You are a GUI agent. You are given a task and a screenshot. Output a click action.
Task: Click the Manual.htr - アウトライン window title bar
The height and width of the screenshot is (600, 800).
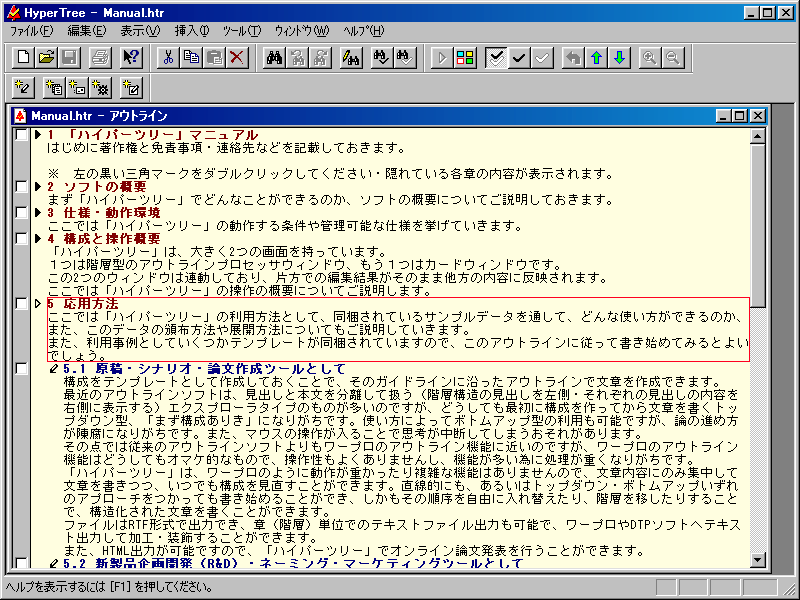click(390, 116)
